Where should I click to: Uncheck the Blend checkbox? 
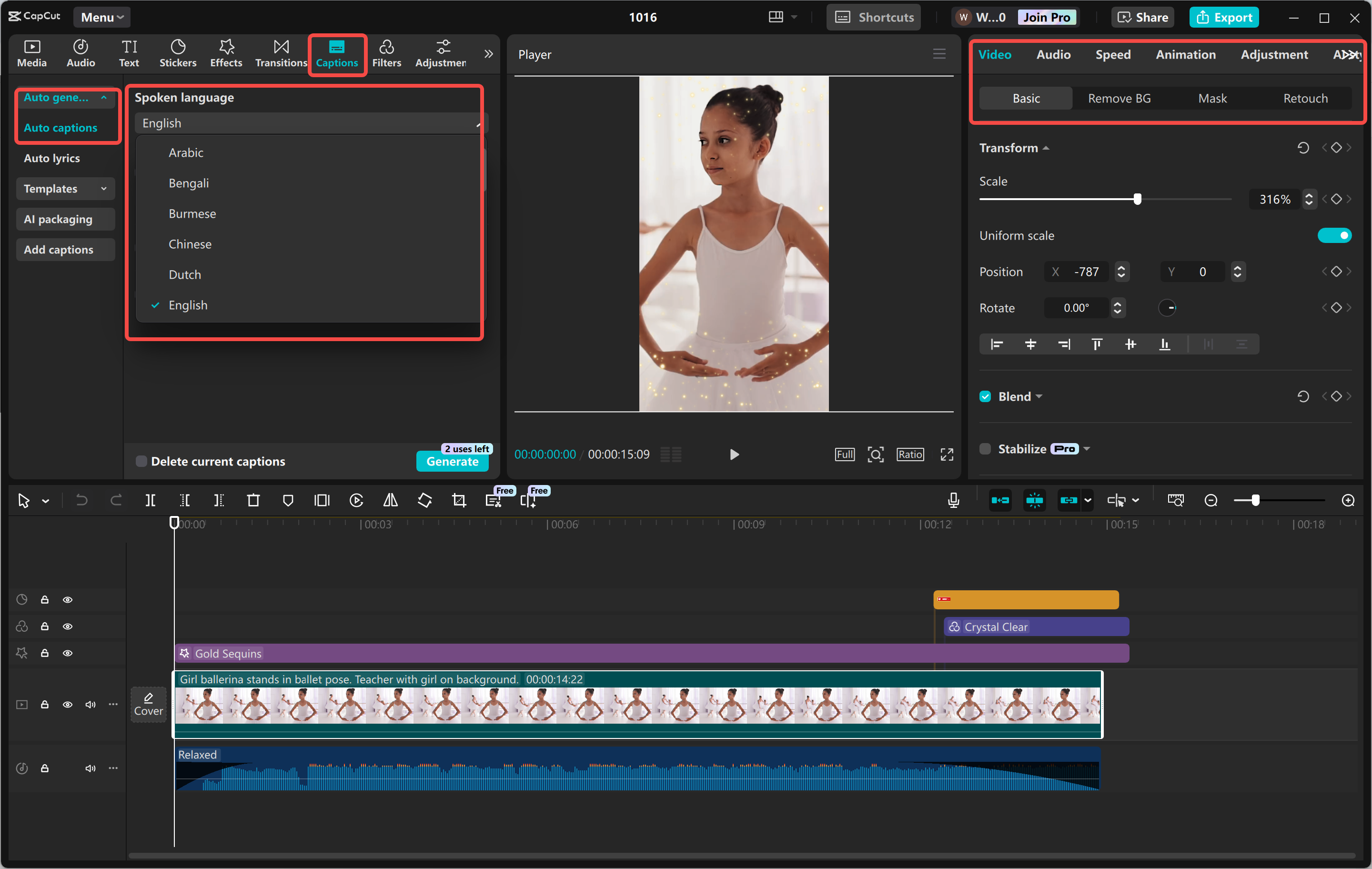(985, 396)
